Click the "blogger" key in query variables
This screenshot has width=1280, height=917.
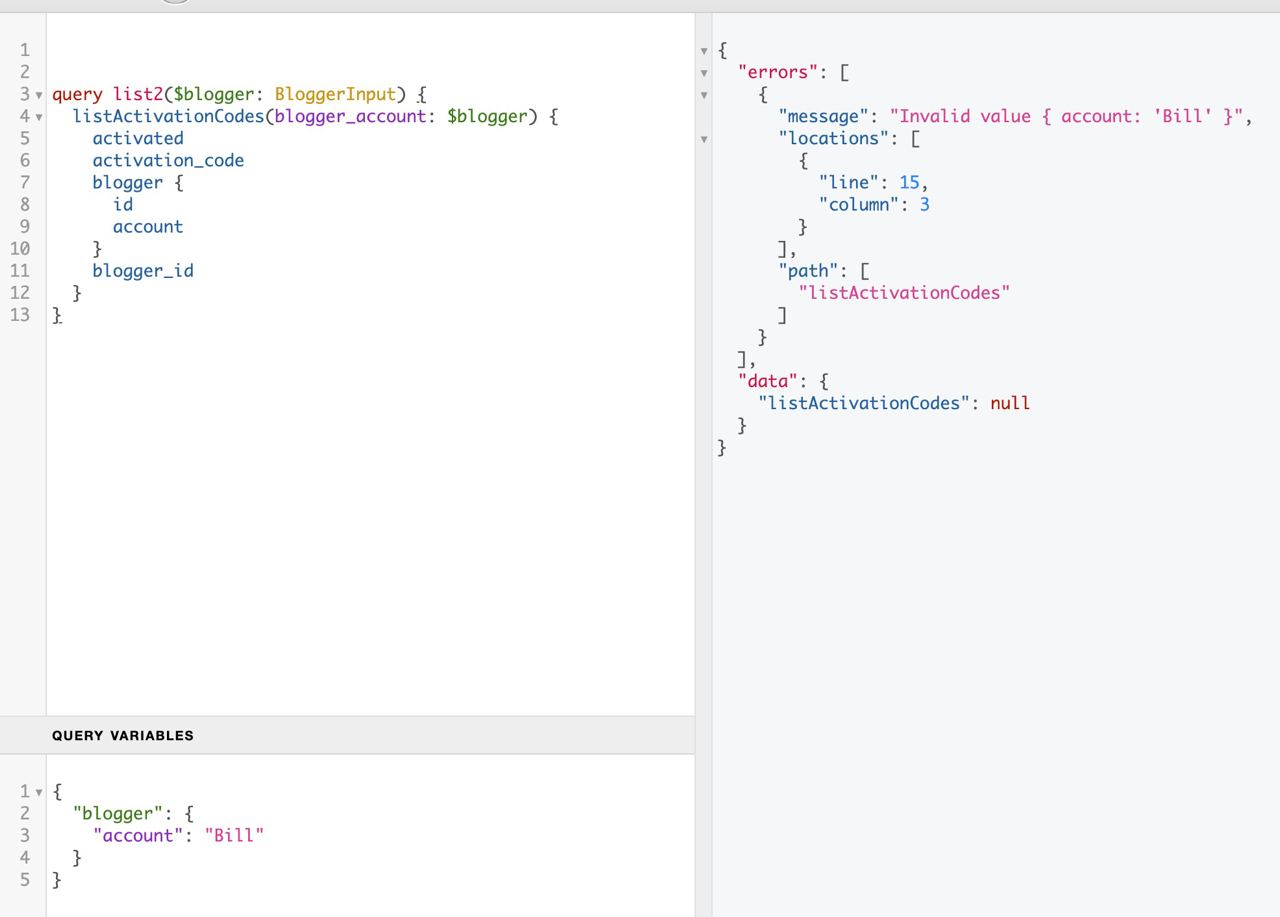point(118,813)
